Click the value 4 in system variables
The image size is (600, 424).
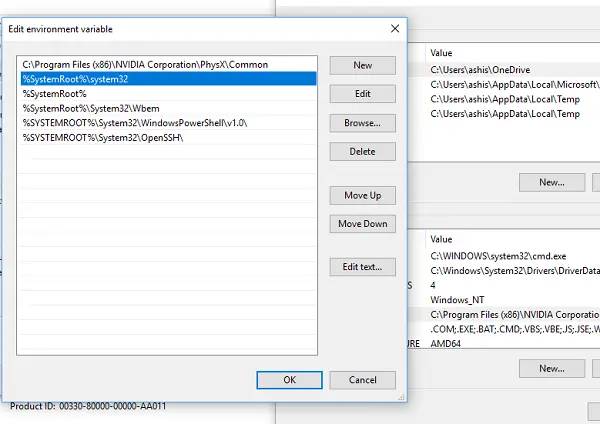(x=433, y=285)
